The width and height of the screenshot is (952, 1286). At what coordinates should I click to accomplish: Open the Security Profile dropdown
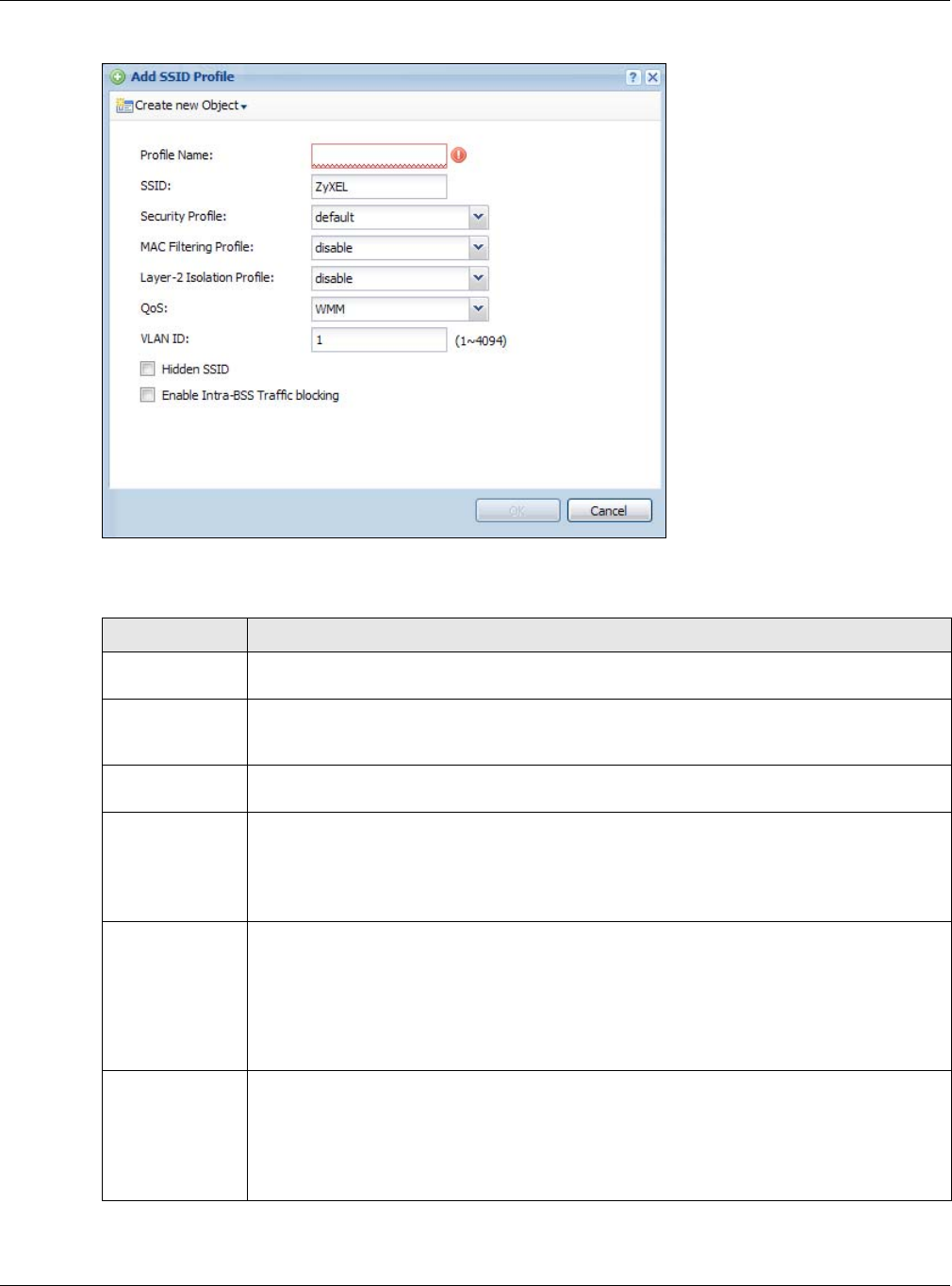pyautogui.click(x=479, y=217)
